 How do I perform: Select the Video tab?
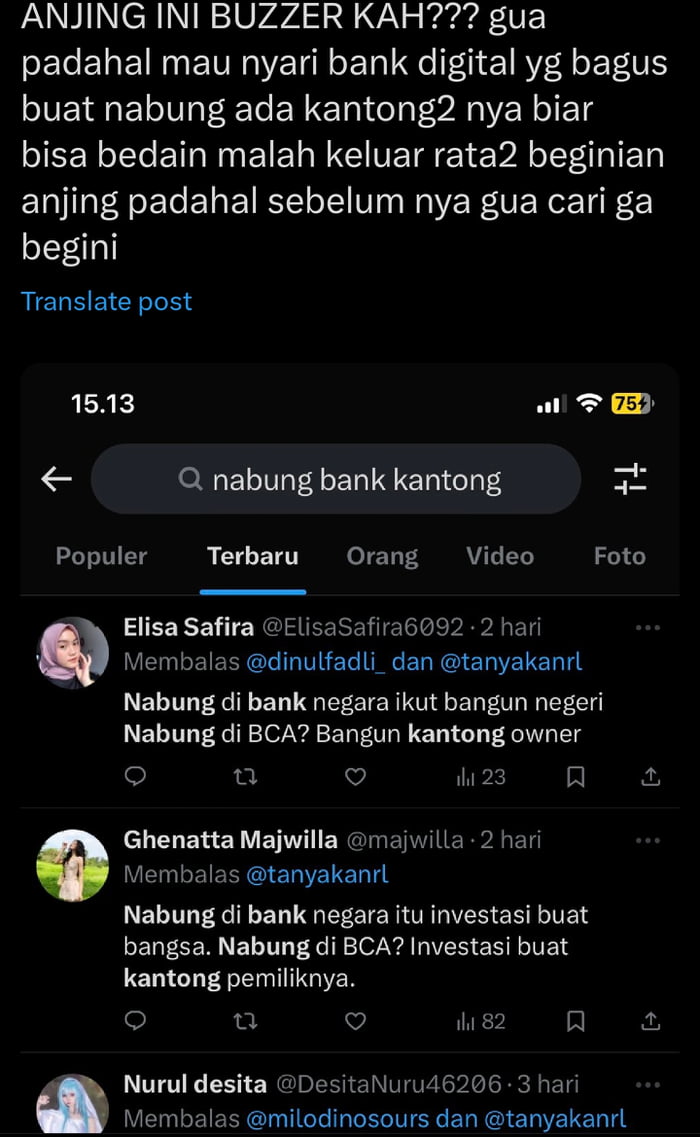pos(499,556)
